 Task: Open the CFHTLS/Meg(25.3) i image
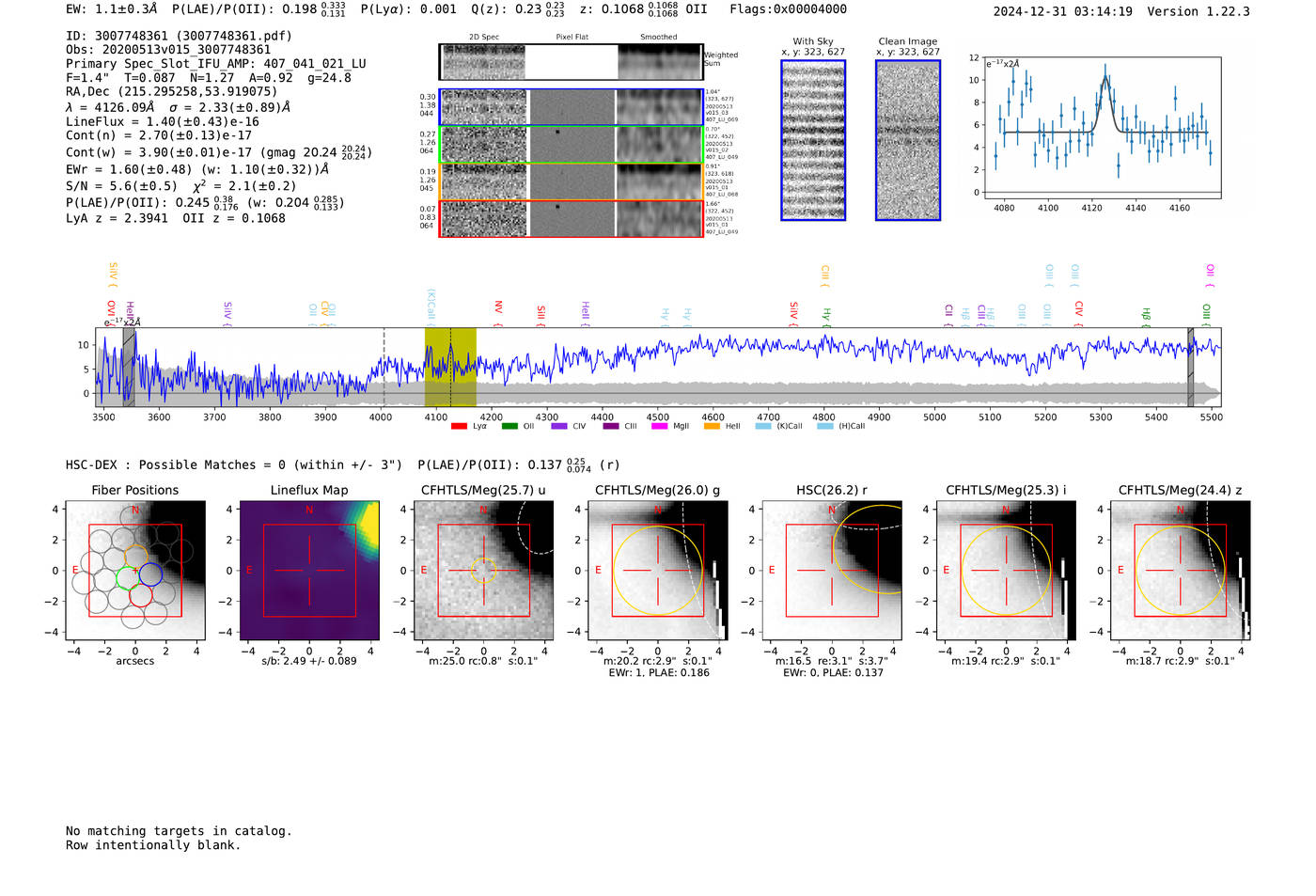click(1006, 570)
